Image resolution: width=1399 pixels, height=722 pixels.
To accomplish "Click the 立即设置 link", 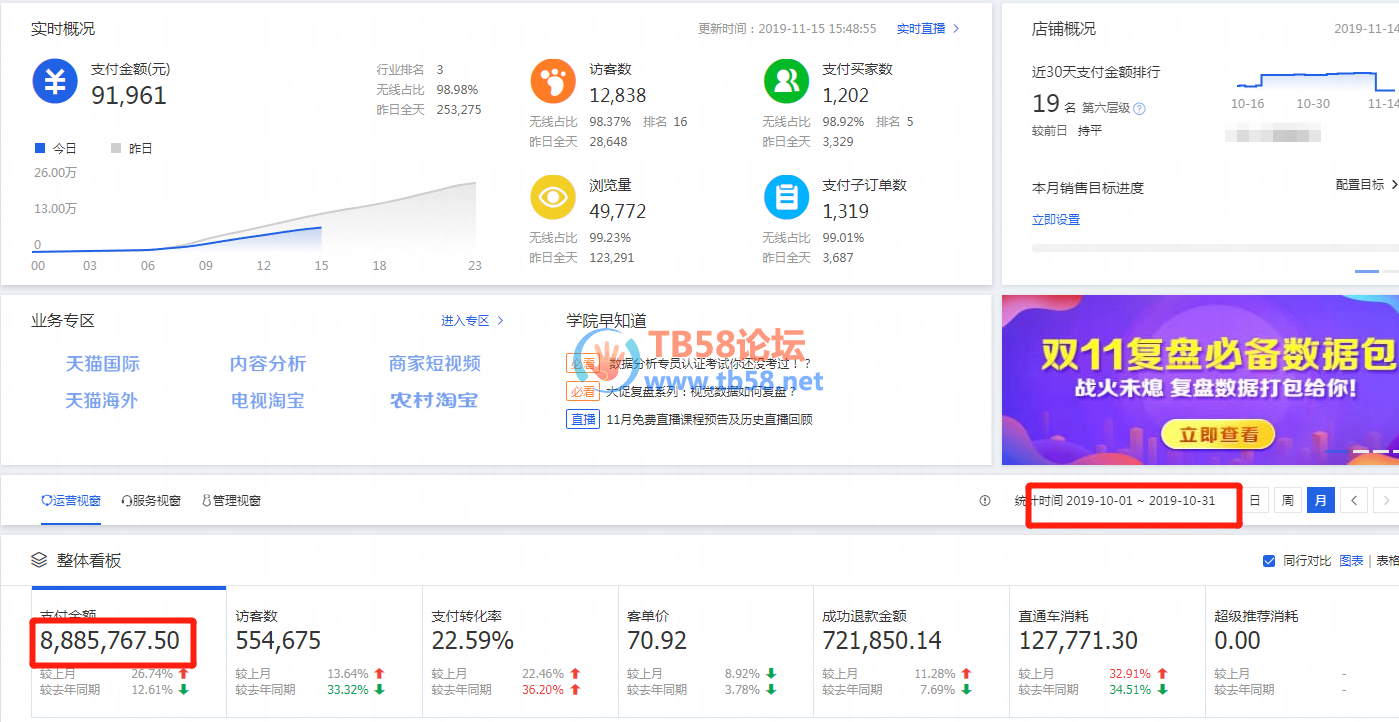I will point(1056,220).
